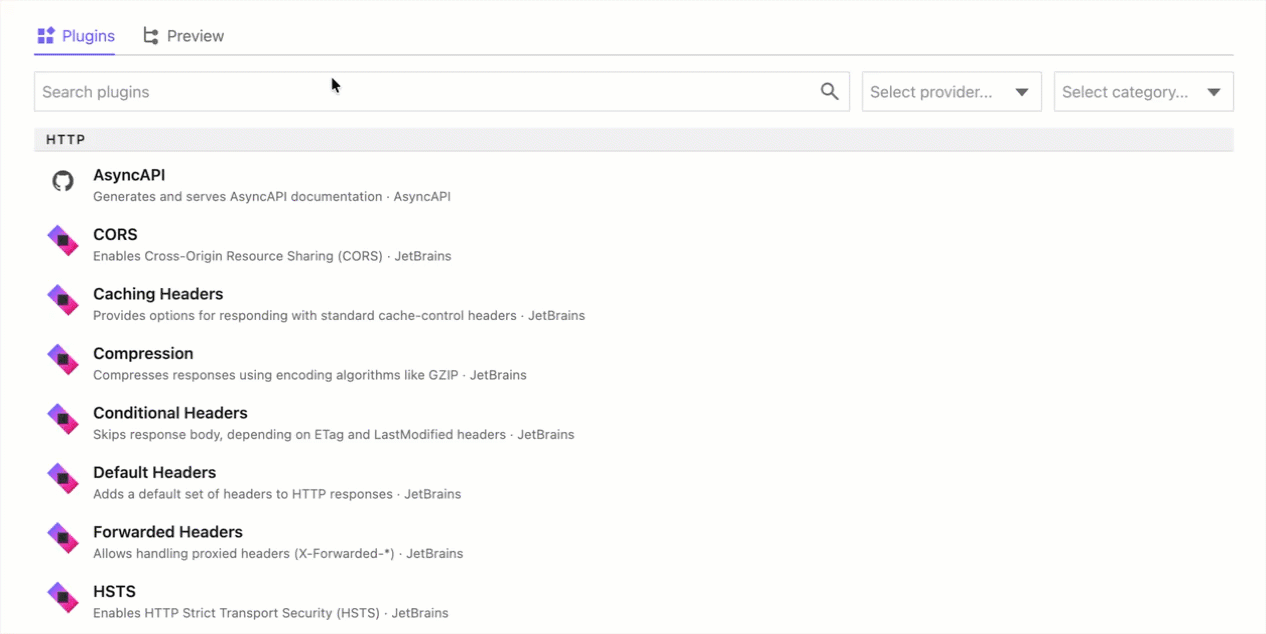Open the Select category dropdown
The width and height of the screenshot is (1266, 634).
click(x=1143, y=91)
